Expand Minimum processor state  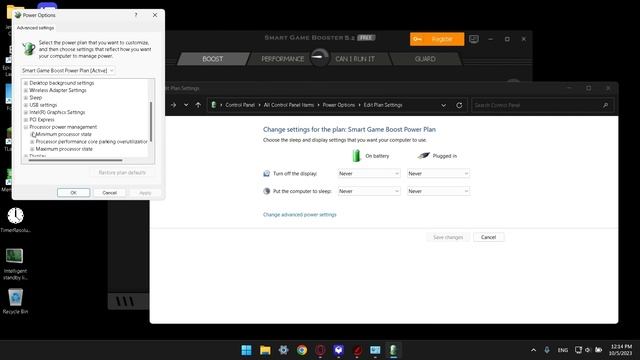click(x=32, y=134)
